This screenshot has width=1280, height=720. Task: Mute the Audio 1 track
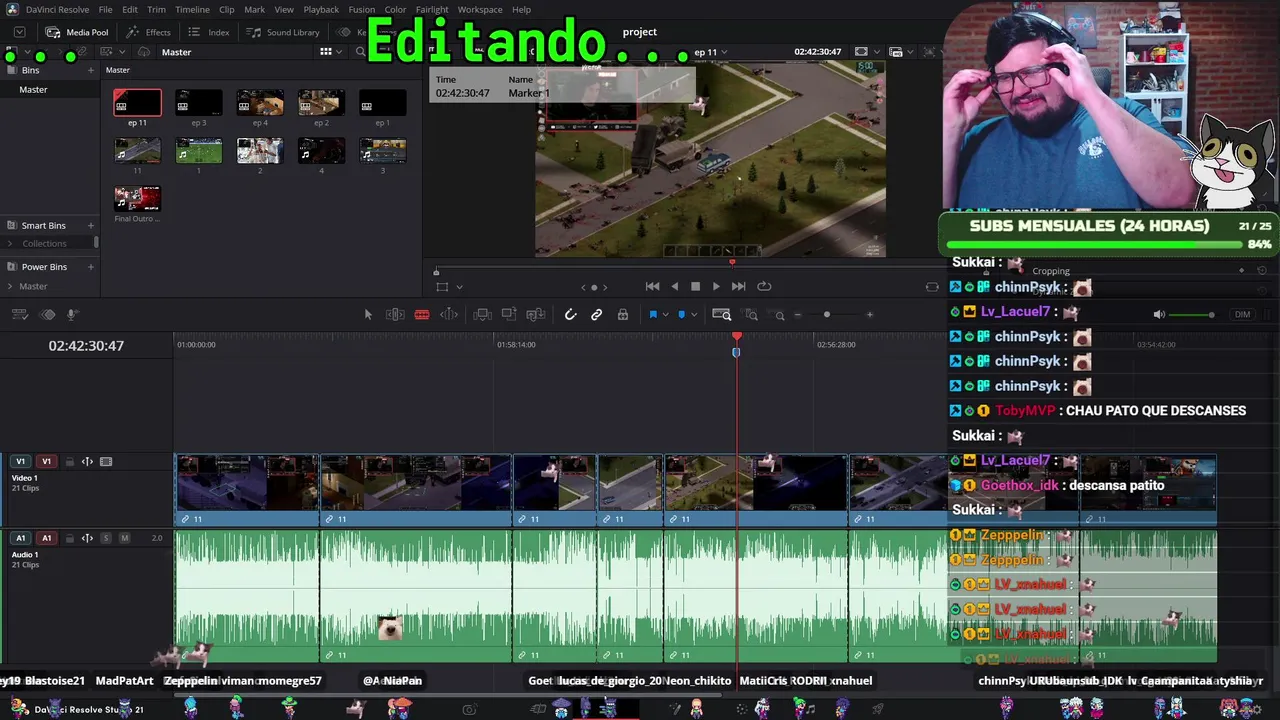point(124,538)
